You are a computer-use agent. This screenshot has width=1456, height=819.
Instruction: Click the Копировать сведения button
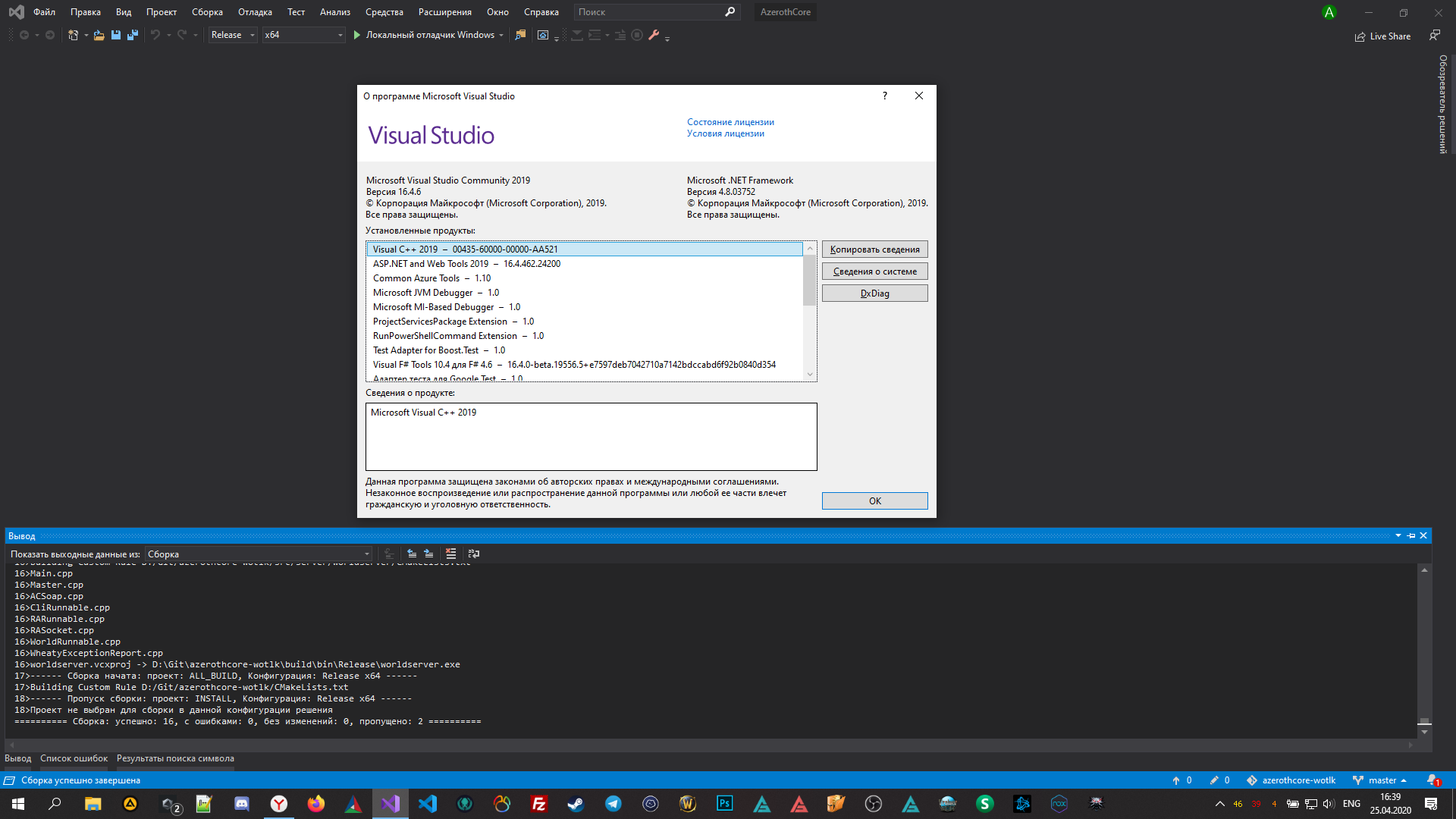(x=874, y=249)
